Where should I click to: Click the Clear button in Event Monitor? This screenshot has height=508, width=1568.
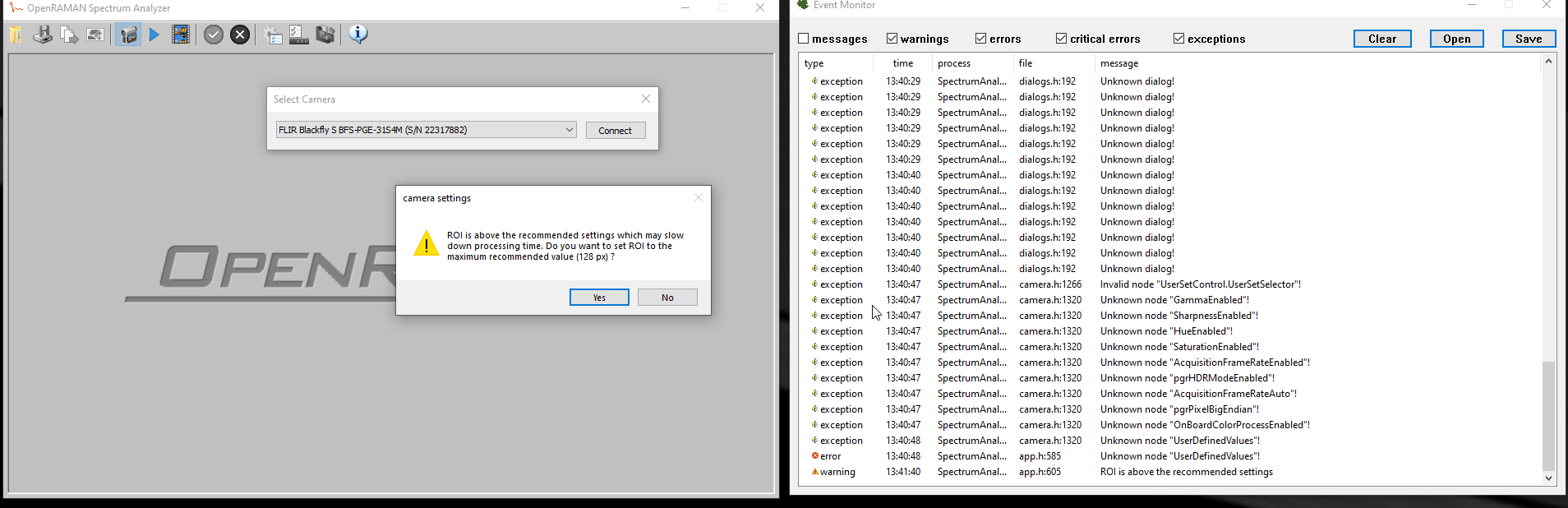coord(1381,39)
